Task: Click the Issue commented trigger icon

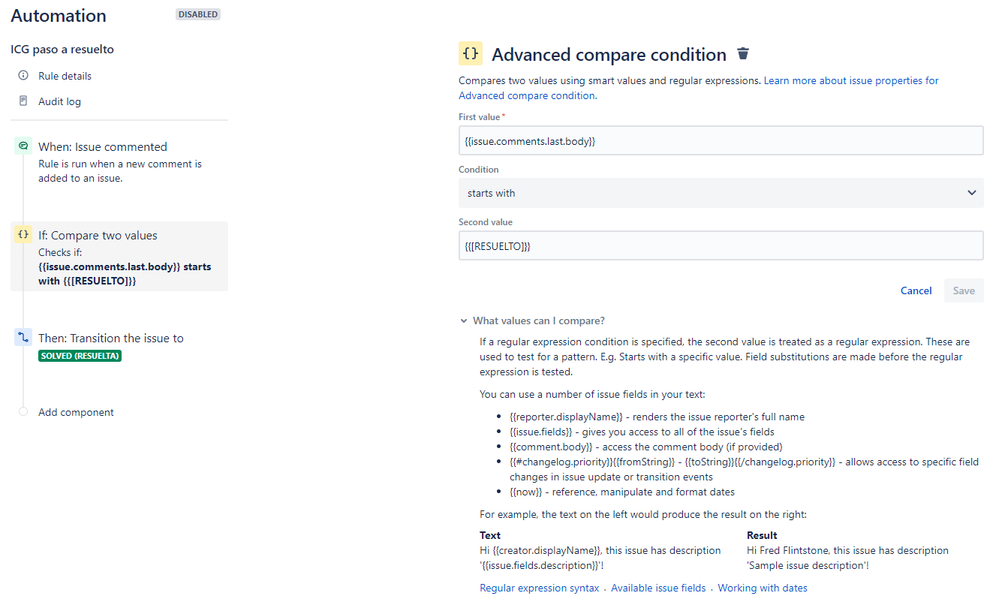Action: point(24,146)
